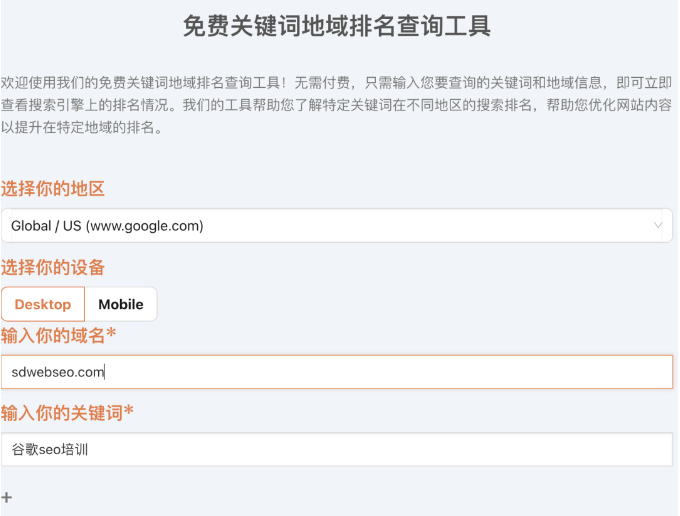680x516 pixels.
Task: Focus the keyword field with 谷歌seo培训
Action: (336, 449)
